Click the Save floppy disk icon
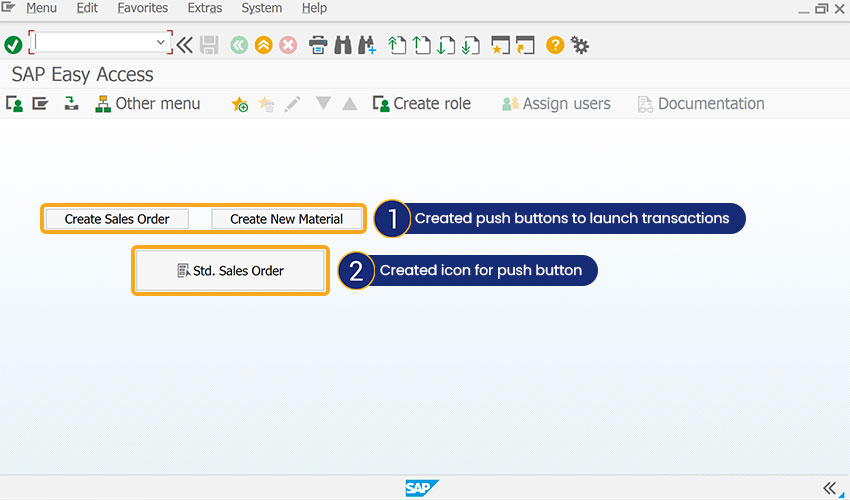Image resolution: width=850 pixels, height=500 pixels. click(x=209, y=45)
